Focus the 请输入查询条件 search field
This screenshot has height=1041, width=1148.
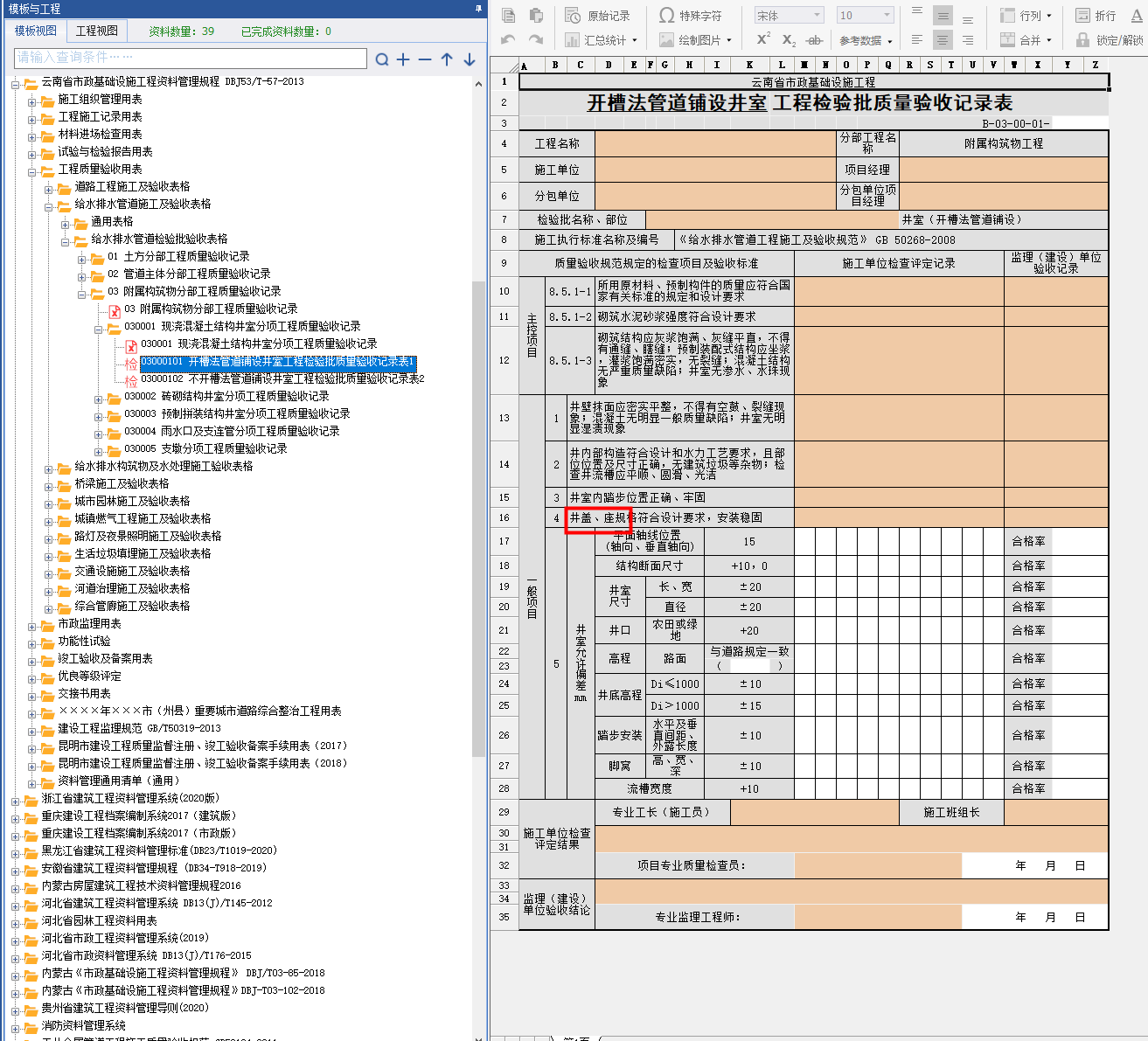(191, 58)
